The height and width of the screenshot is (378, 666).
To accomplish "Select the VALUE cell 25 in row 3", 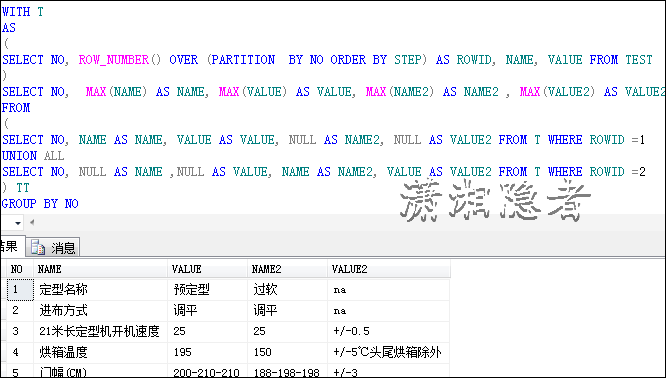I will coord(208,331).
